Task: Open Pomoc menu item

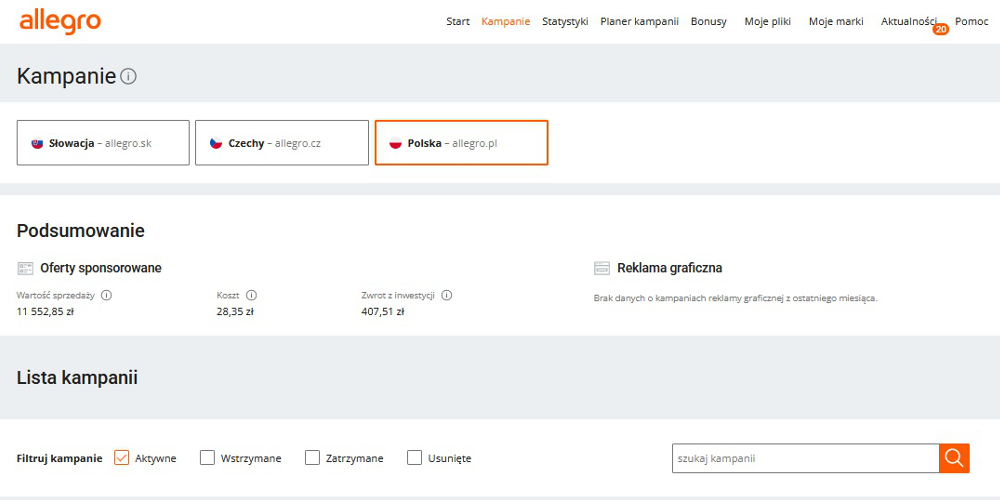Action: click(x=971, y=22)
